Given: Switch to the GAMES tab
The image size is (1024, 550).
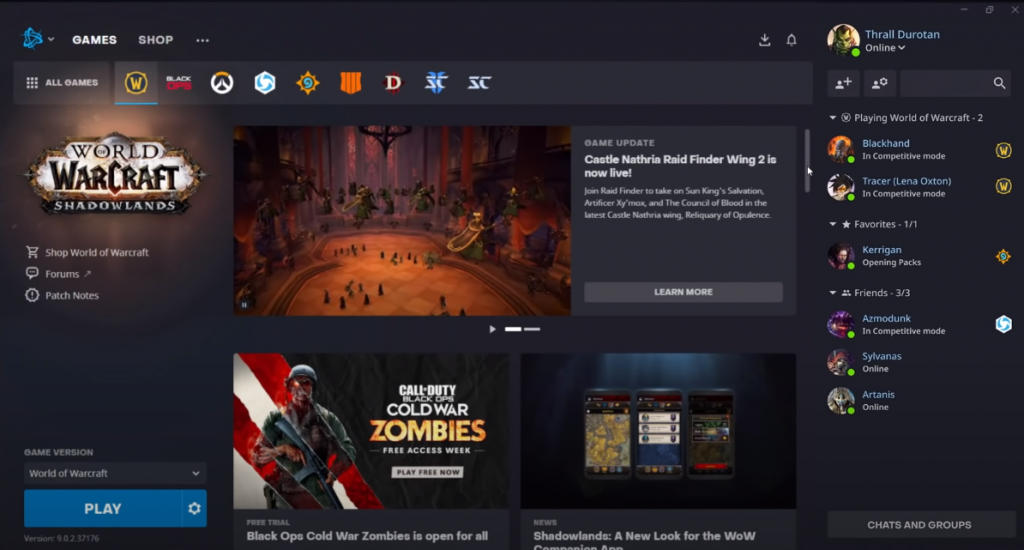Looking at the screenshot, I should [94, 40].
